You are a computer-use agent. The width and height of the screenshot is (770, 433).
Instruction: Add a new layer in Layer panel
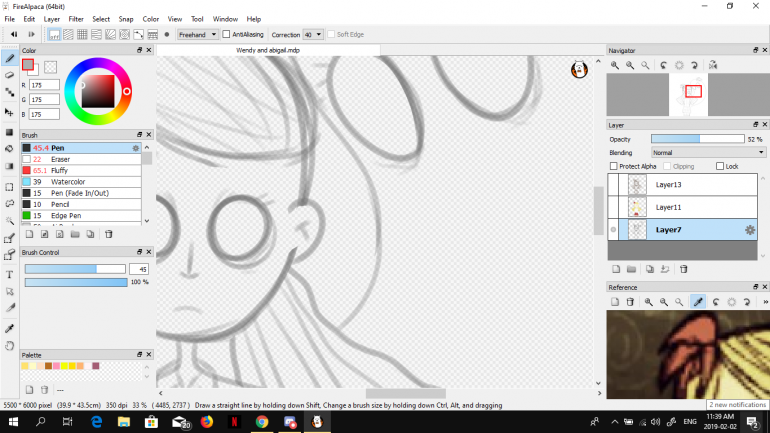pos(617,269)
